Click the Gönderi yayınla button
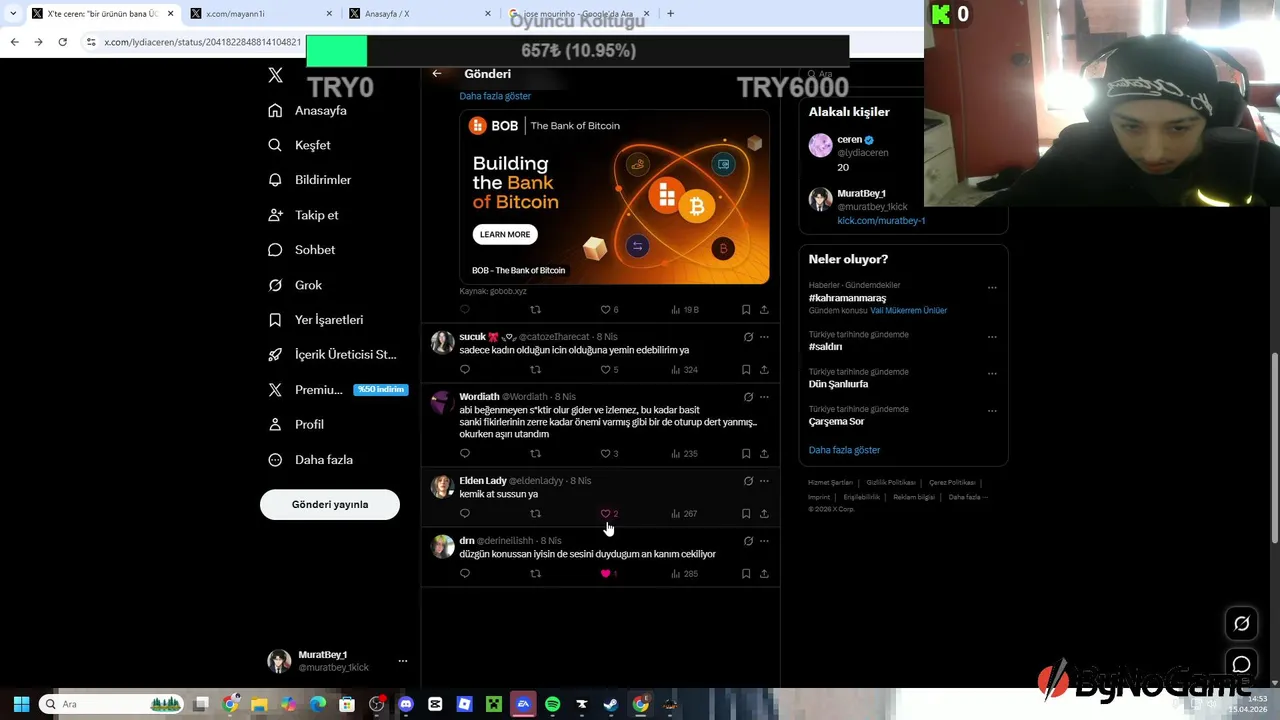This screenshot has width=1280, height=720. pos(330,505)
